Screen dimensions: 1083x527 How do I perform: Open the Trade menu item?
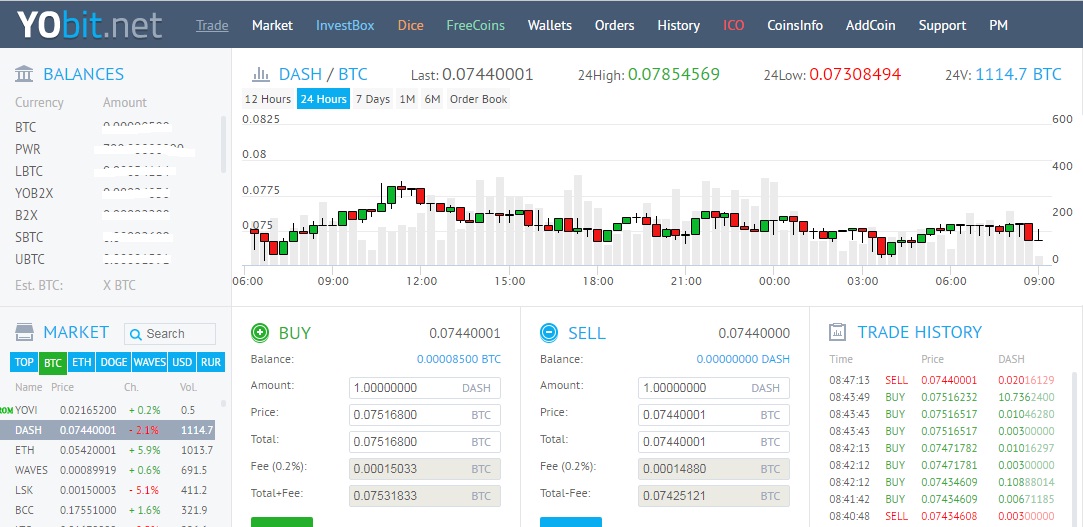click(212, 26)
